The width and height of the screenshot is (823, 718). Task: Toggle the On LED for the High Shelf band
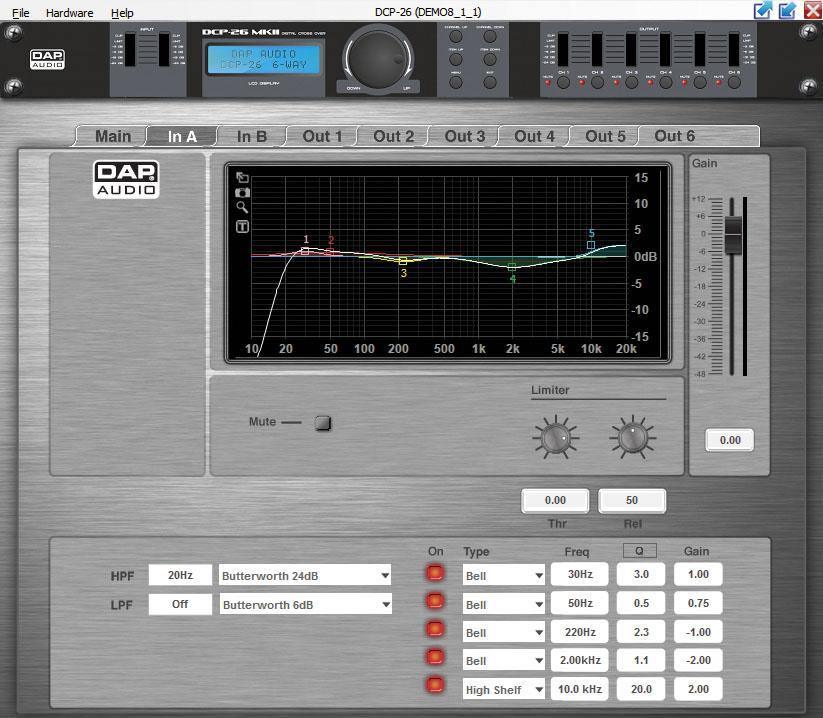click(435, 684)
